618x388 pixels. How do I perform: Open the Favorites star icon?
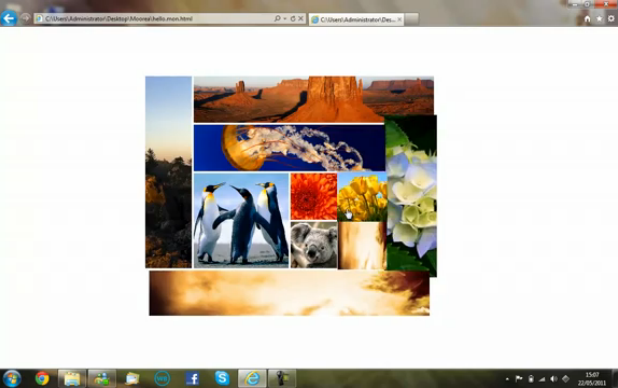coord(599,19)
